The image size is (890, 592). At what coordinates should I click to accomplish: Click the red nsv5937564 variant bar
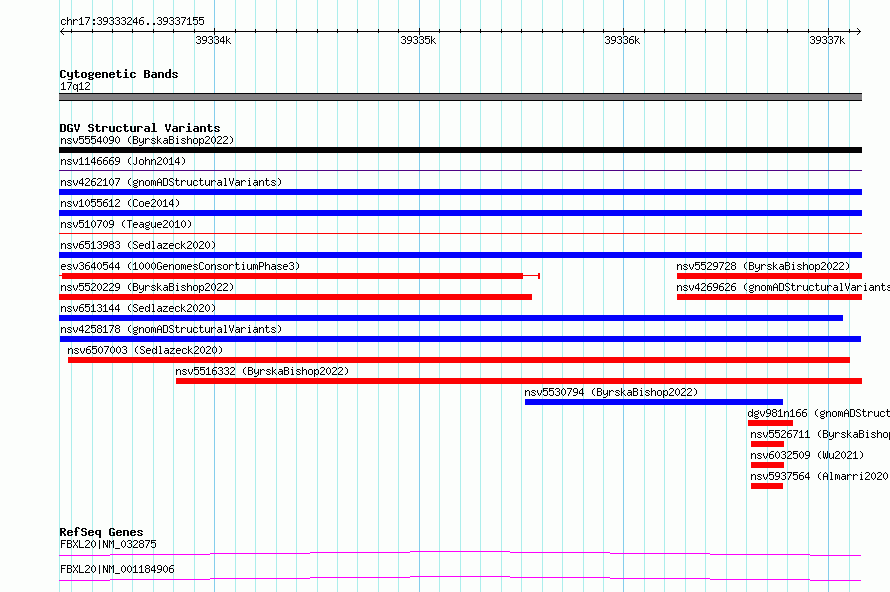pyautogui.click(x=767, y=486)
